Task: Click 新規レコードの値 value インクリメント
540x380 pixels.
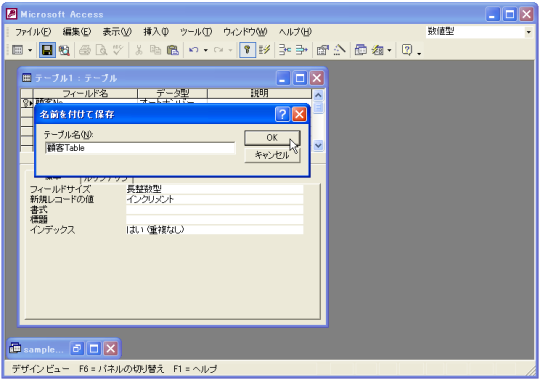Action: pos(214,199)
